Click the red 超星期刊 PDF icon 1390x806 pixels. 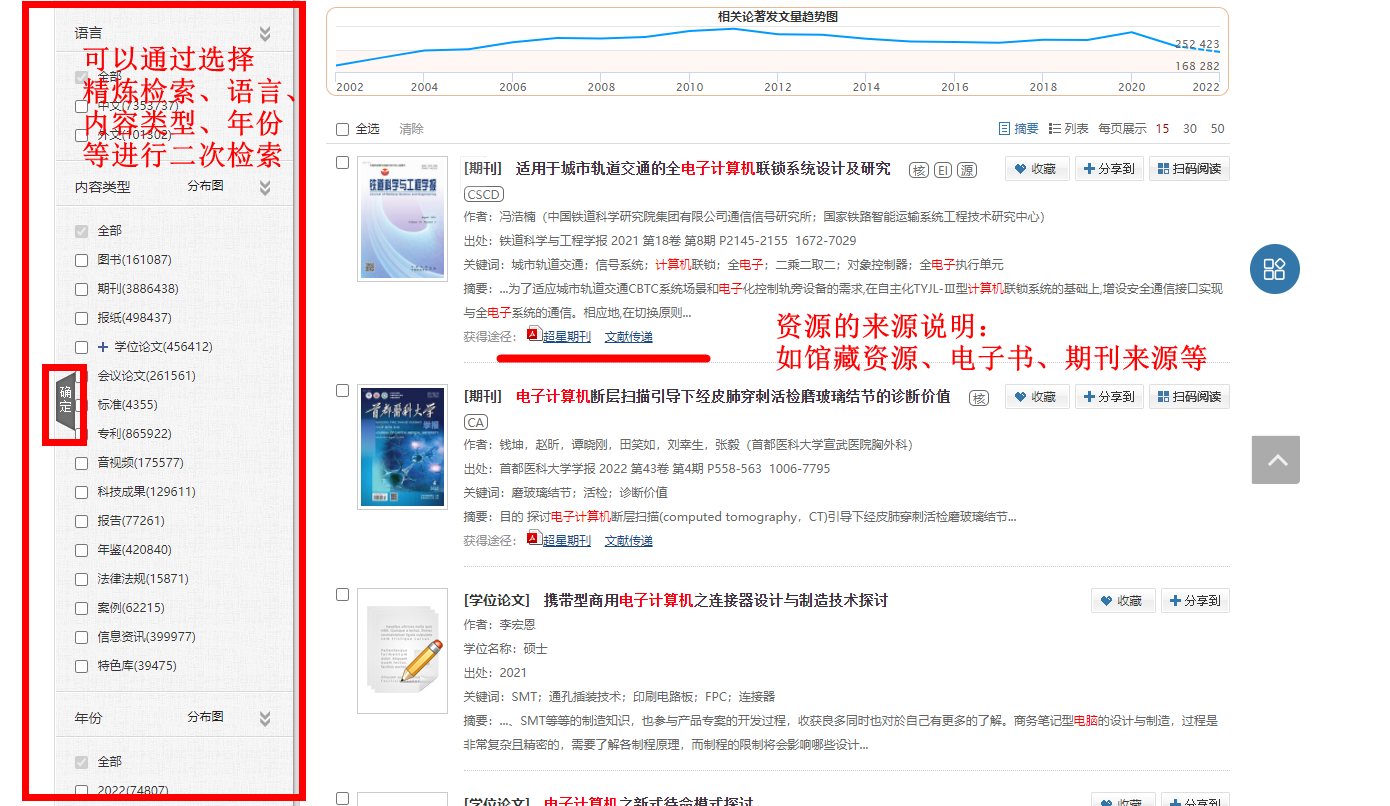point(533,333)
